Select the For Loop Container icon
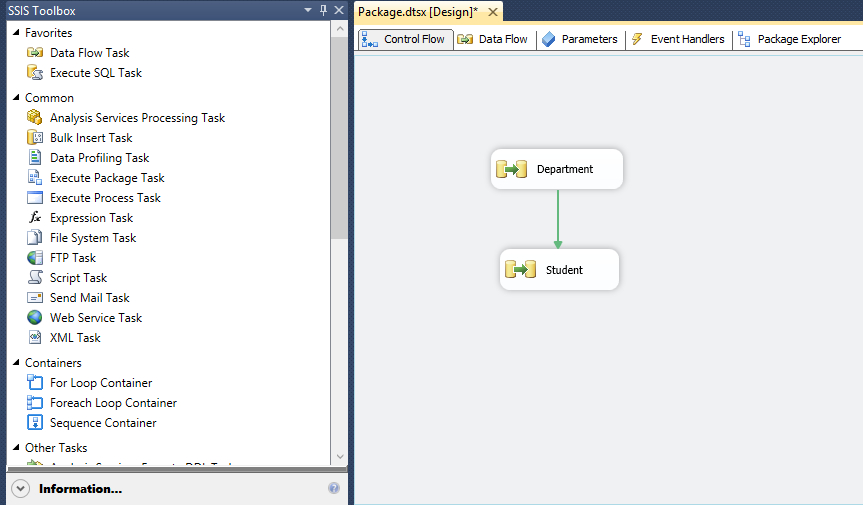The width and height of the screenshot is (863, 505). click(35, 382)
